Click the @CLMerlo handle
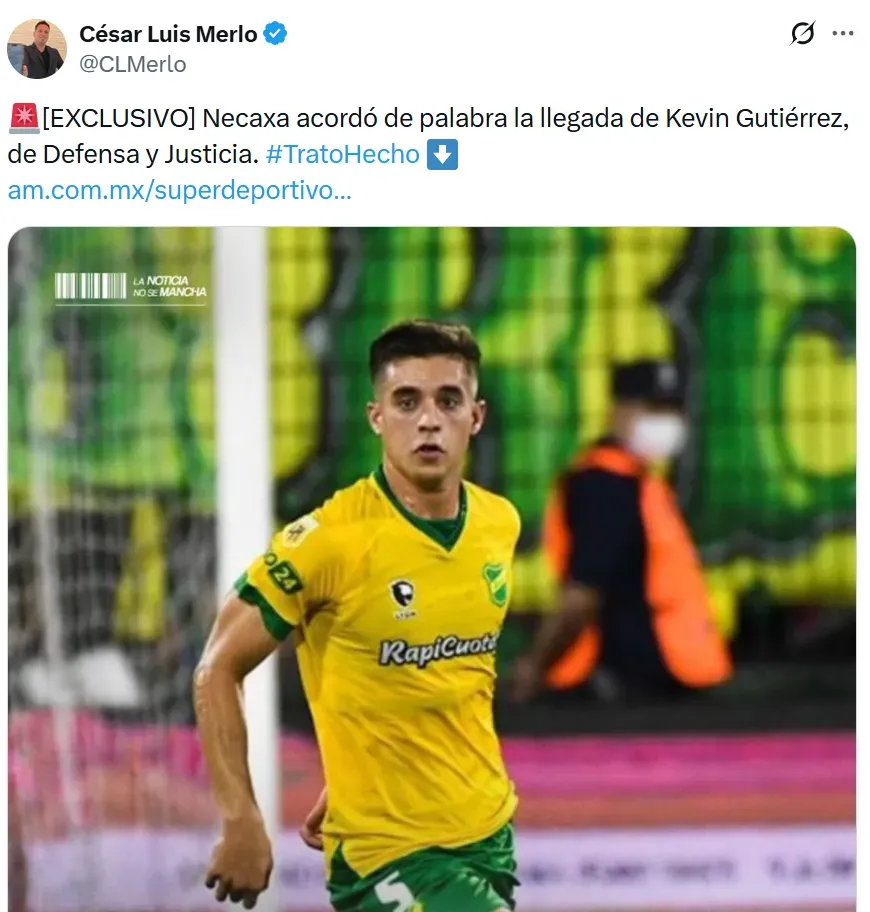Screen dimensions: 870x912 point(133,64)
